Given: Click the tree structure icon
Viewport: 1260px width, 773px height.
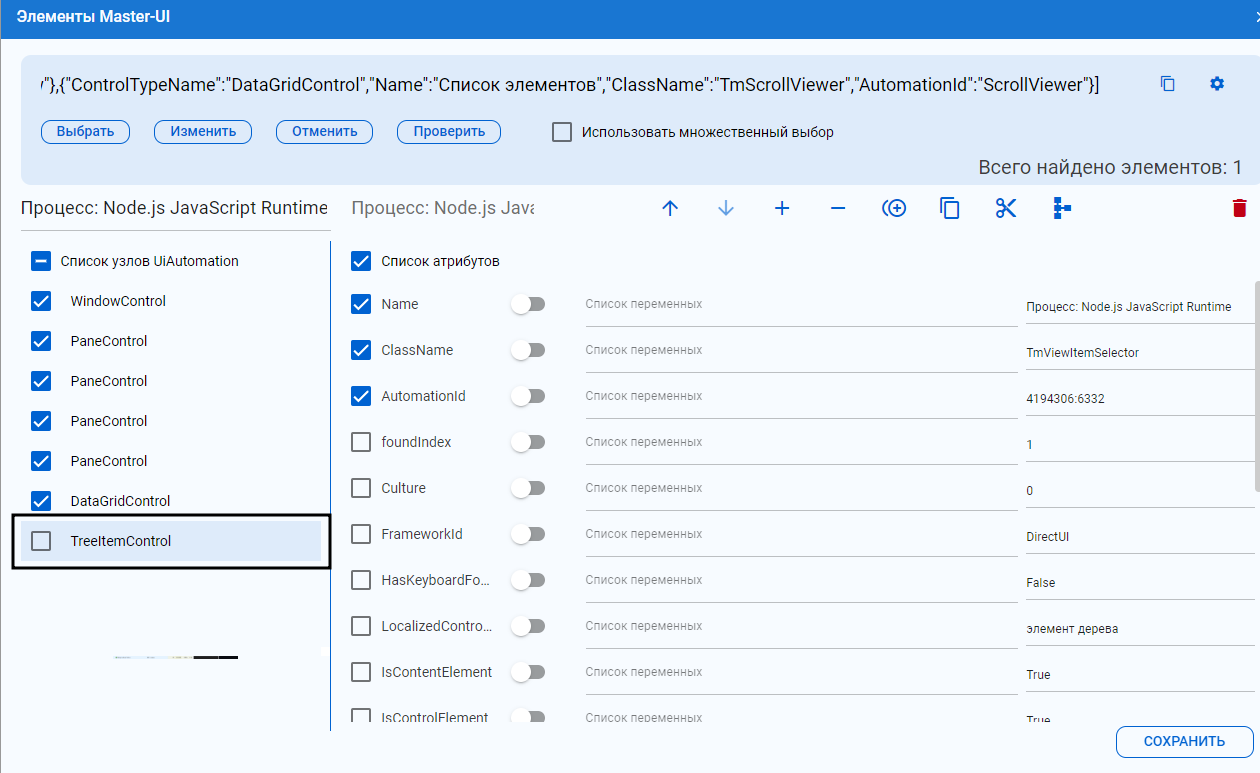Looking at the screenshot, I should pyautogui.click(x=1061, y=208).
